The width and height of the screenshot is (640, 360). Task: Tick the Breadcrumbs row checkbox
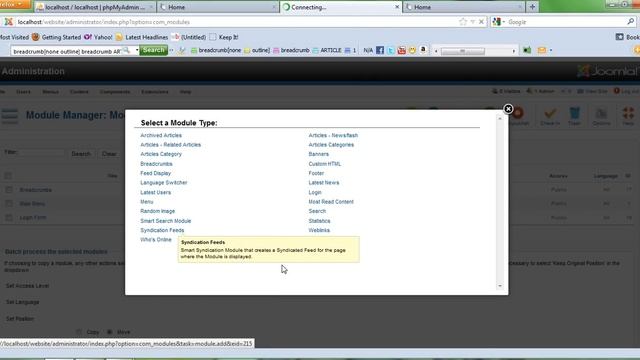click(9, 190)
